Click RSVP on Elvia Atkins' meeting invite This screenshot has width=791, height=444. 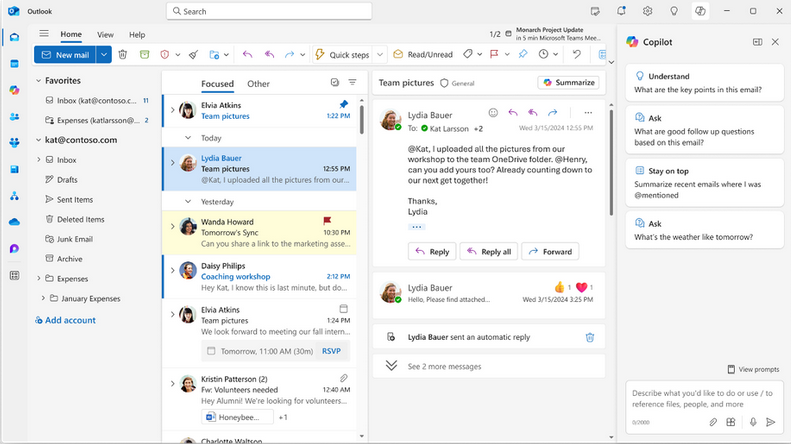[331, 351]
